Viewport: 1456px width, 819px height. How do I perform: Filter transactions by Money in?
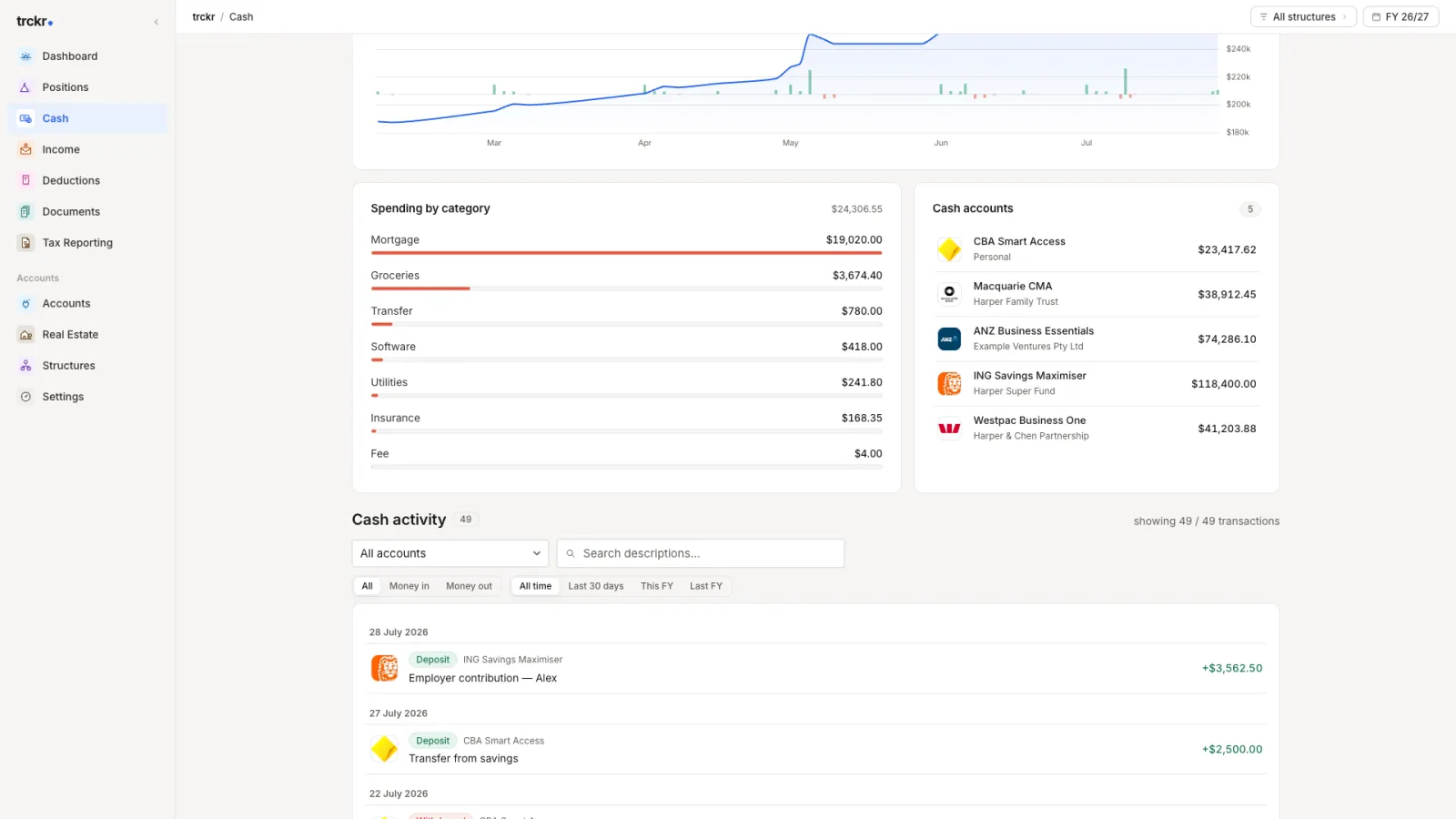coord(409,586)
